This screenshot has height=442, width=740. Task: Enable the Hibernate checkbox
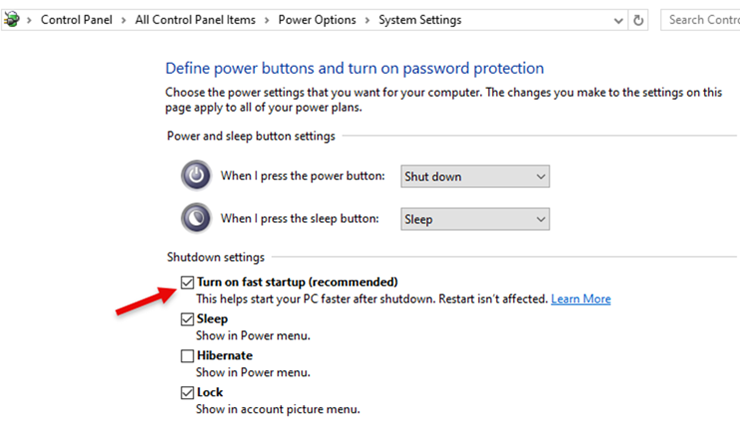point(188,356)
